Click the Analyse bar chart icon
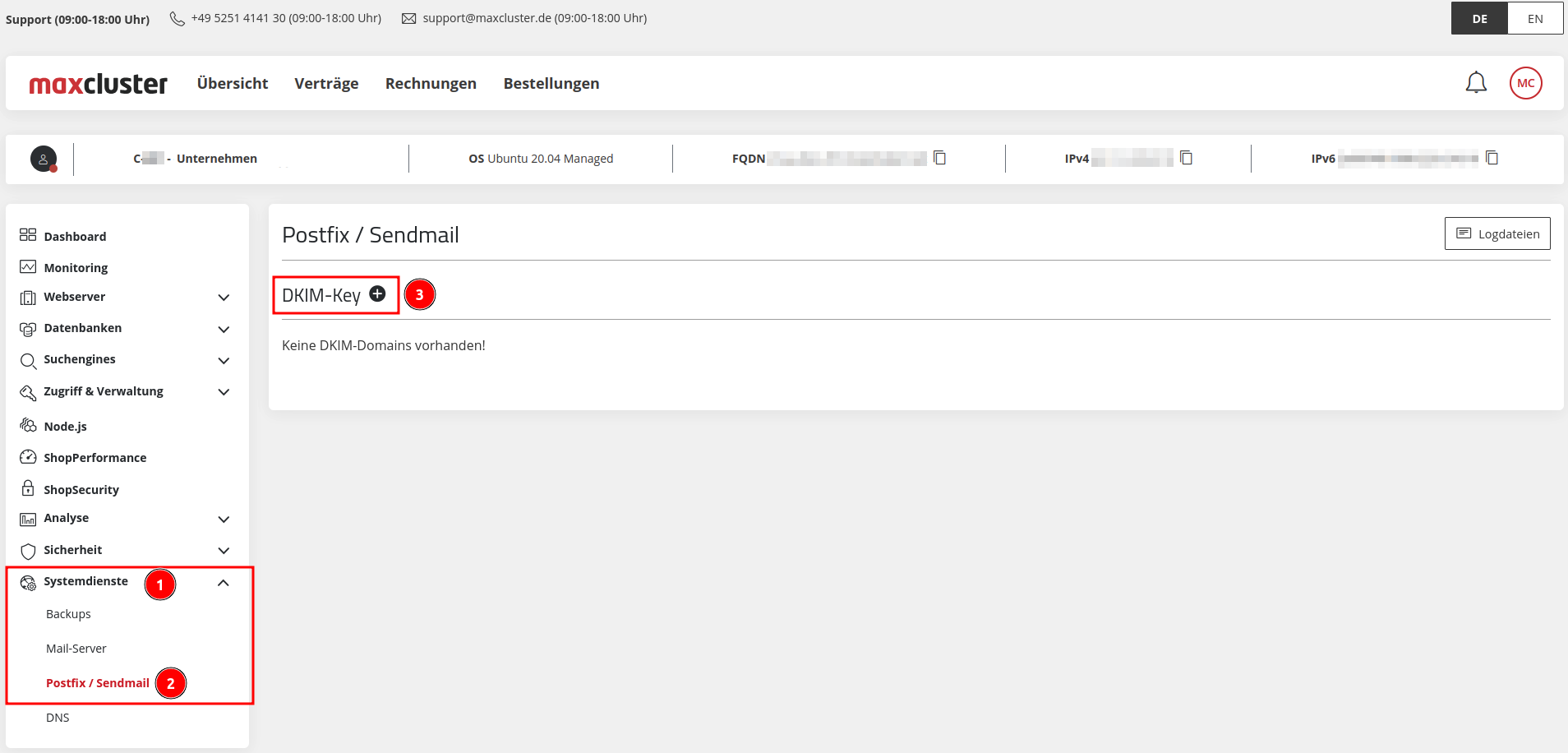This screenshot has width=1568, height=753. pos(28,520)
